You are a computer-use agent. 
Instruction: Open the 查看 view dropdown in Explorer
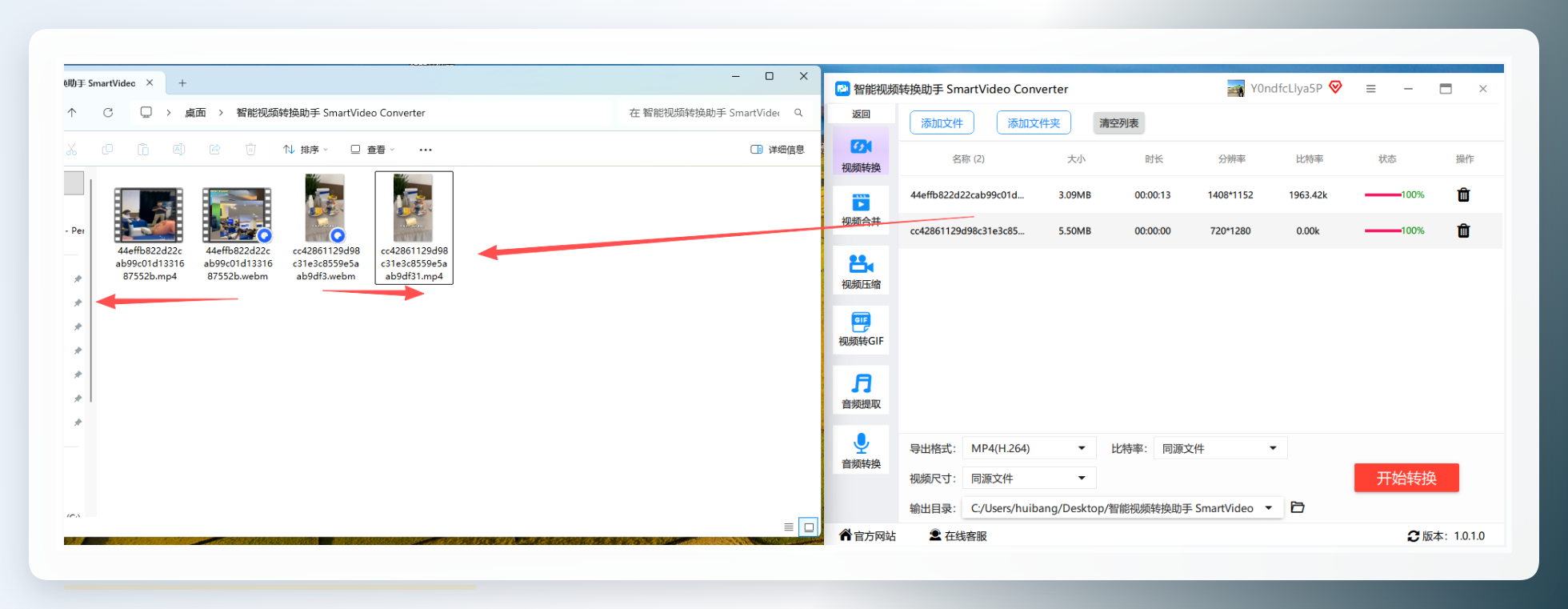tap(373, 150)
